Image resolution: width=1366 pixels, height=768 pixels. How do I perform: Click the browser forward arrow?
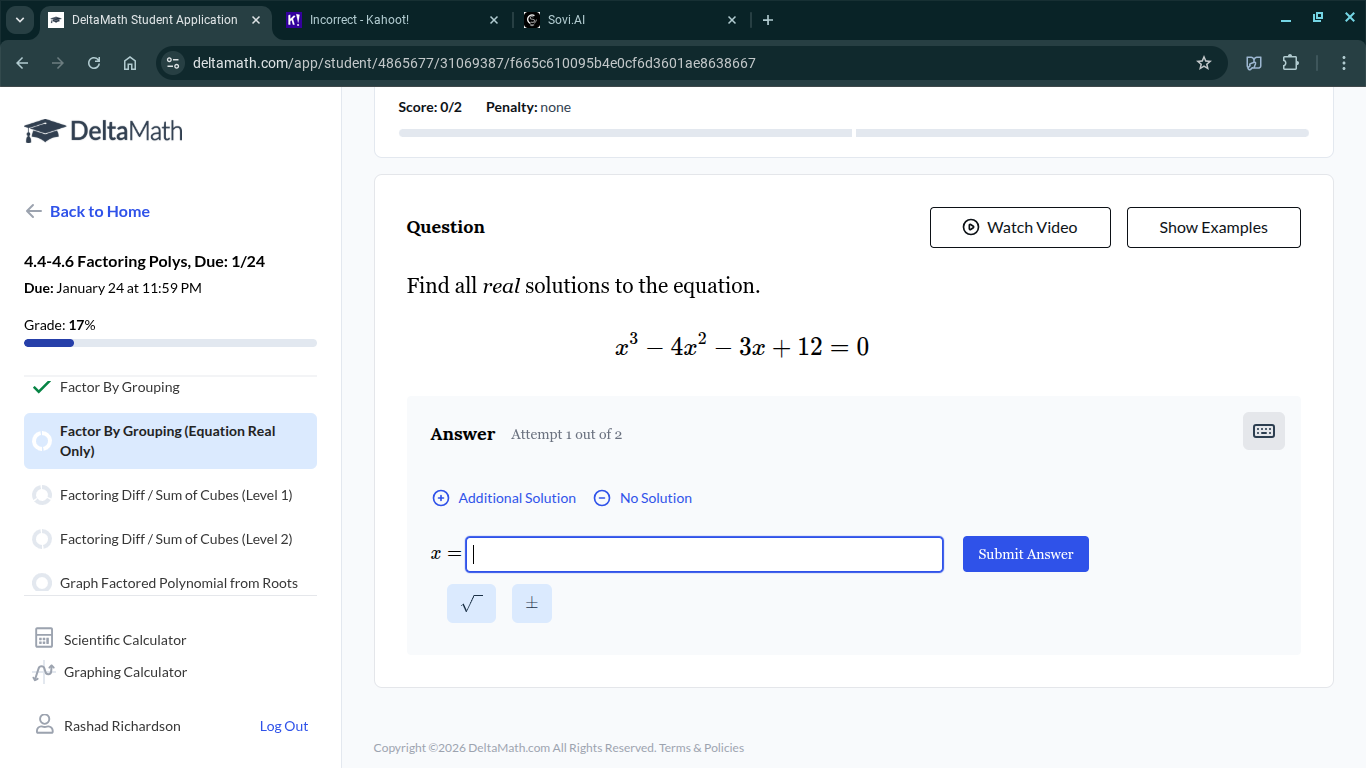pos(58,63)
